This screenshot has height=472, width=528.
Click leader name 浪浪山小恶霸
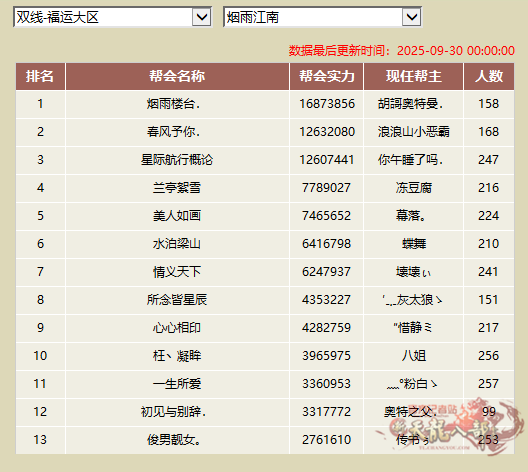[x=414, y=132]
